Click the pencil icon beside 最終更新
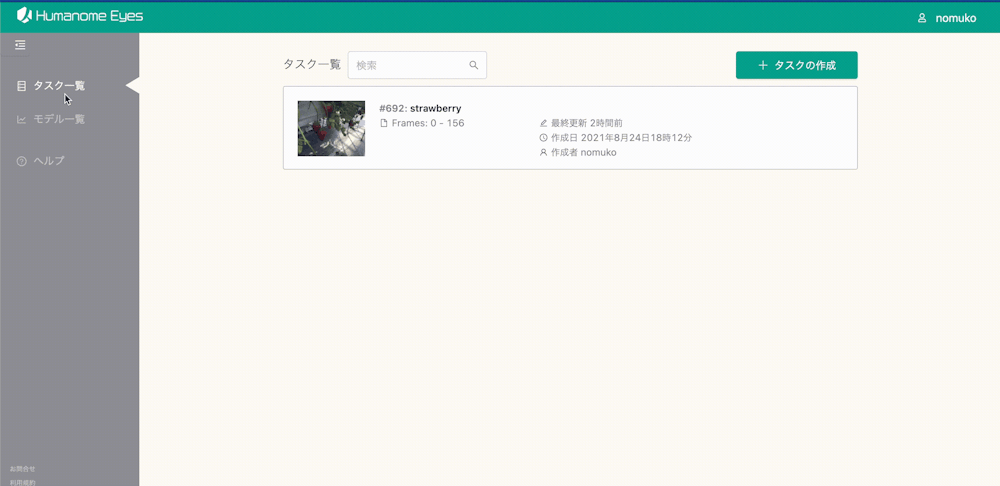 point(544,123)
